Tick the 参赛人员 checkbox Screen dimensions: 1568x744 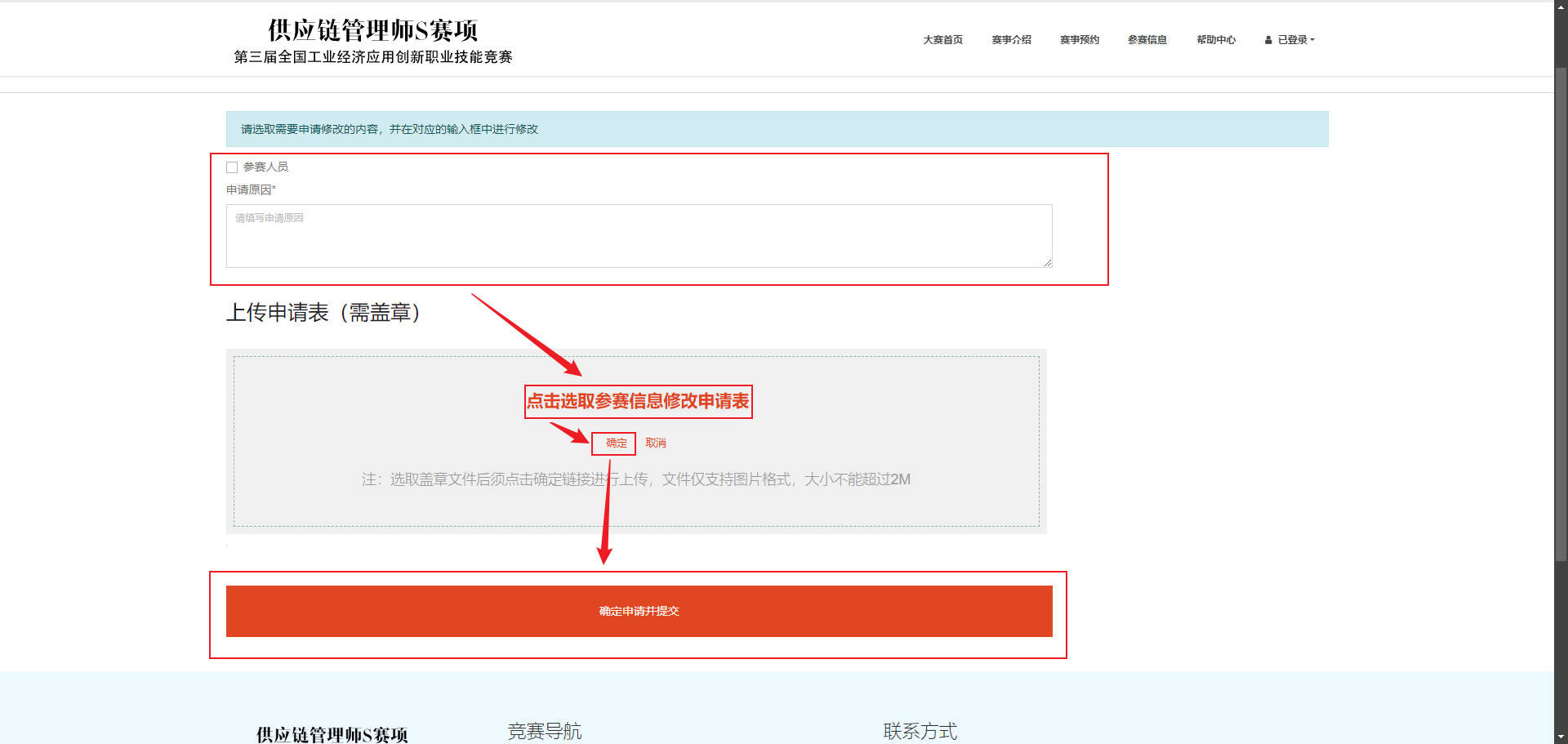(x=232, y=167)
